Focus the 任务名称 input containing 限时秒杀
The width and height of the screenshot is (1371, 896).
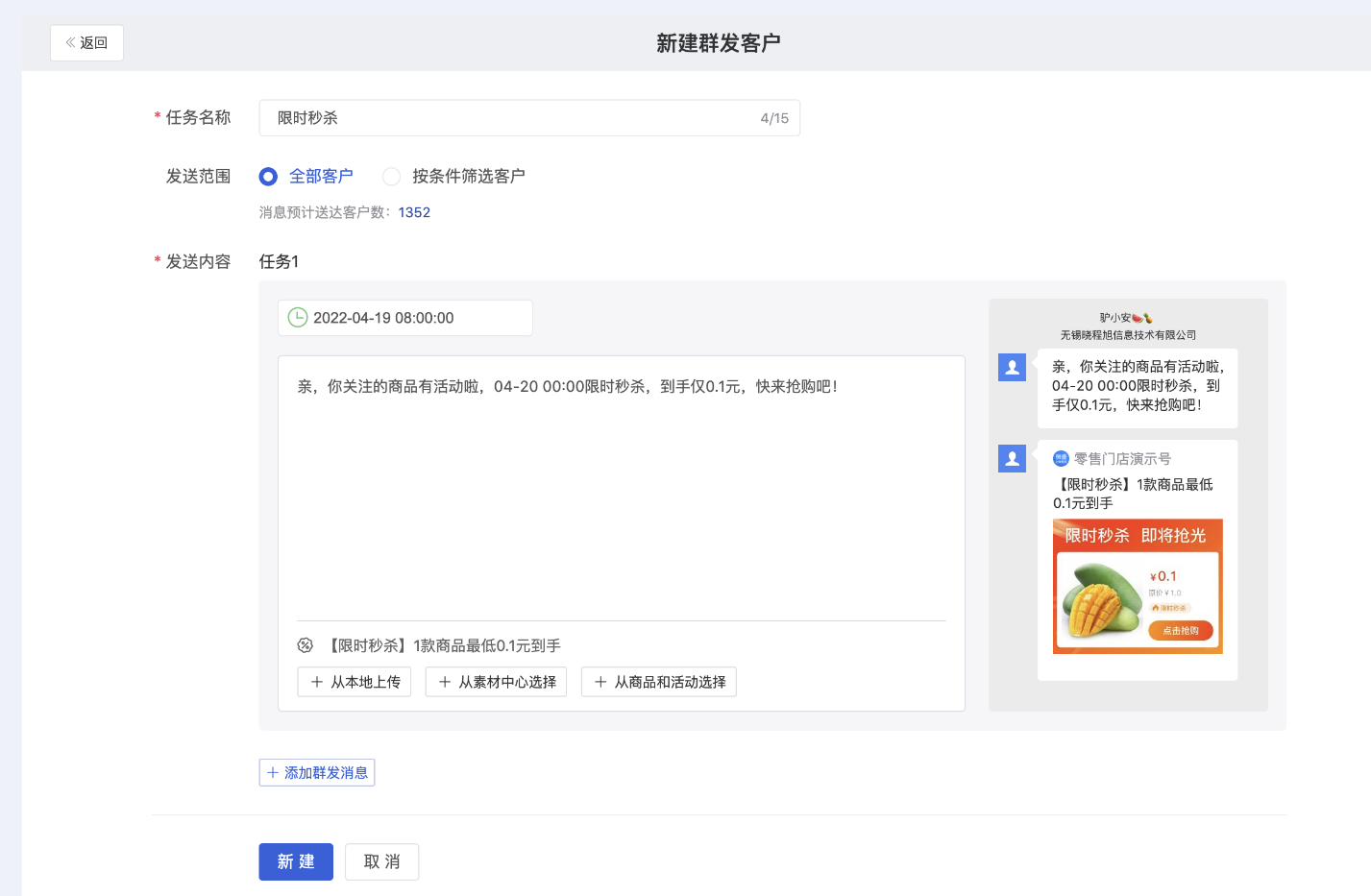tap(529, 118)
